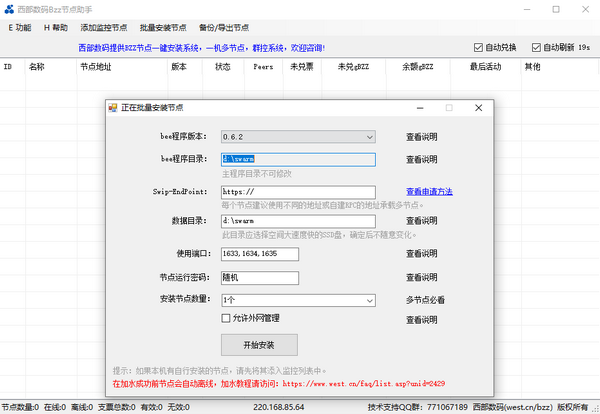The width and height of the screenshot is (600, 414).
Task: Open the 查看申请方法 link
Action: [428, 191]
